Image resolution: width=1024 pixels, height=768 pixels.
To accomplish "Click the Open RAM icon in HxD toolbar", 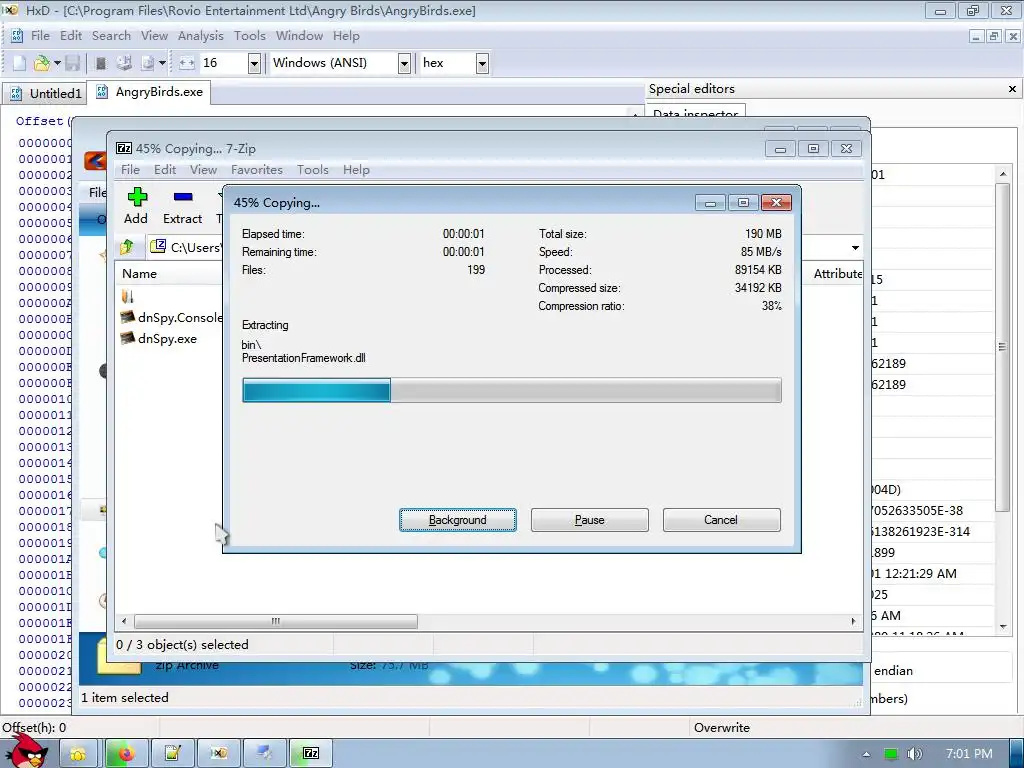I will pos(101,63).
